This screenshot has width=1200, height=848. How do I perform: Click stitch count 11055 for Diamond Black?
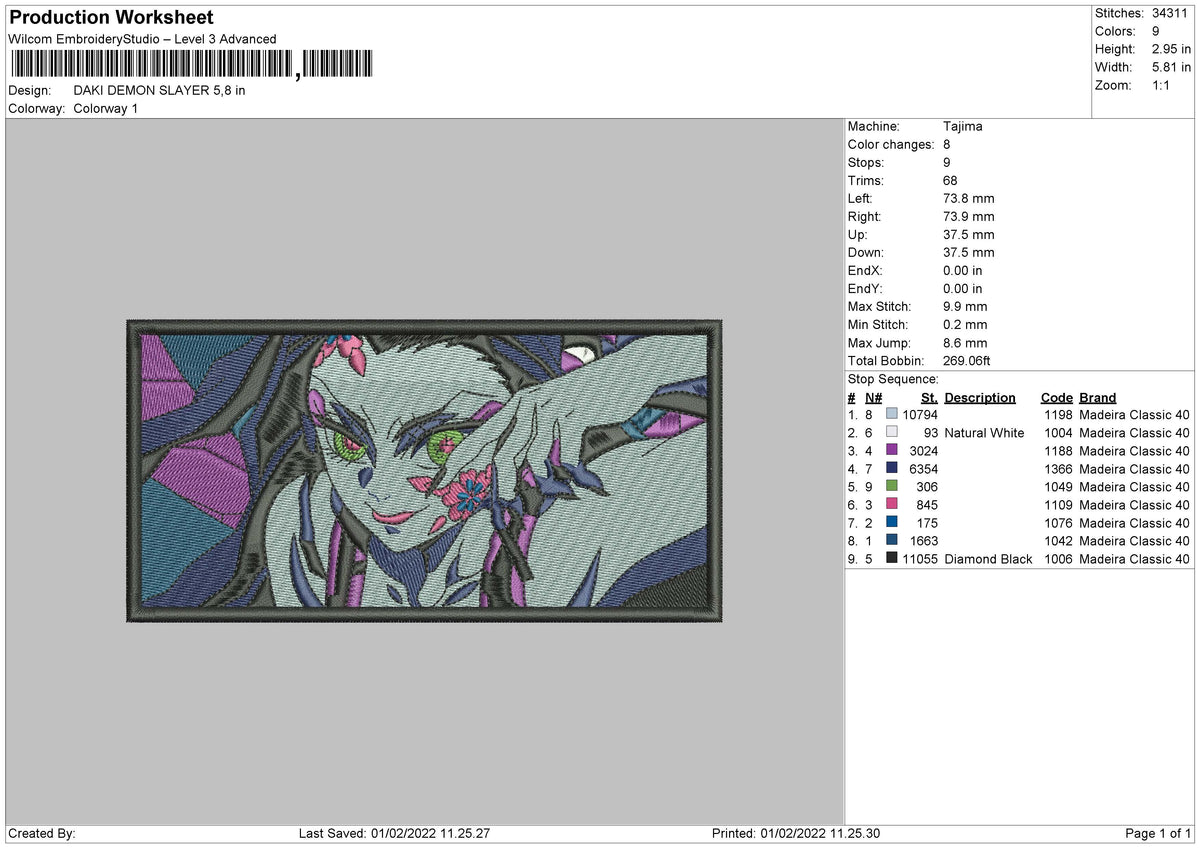point(920,558)
